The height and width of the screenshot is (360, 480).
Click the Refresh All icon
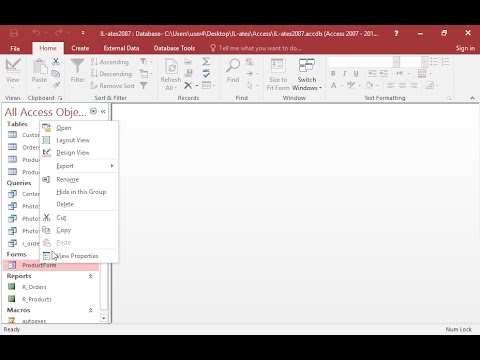(171, 67)
